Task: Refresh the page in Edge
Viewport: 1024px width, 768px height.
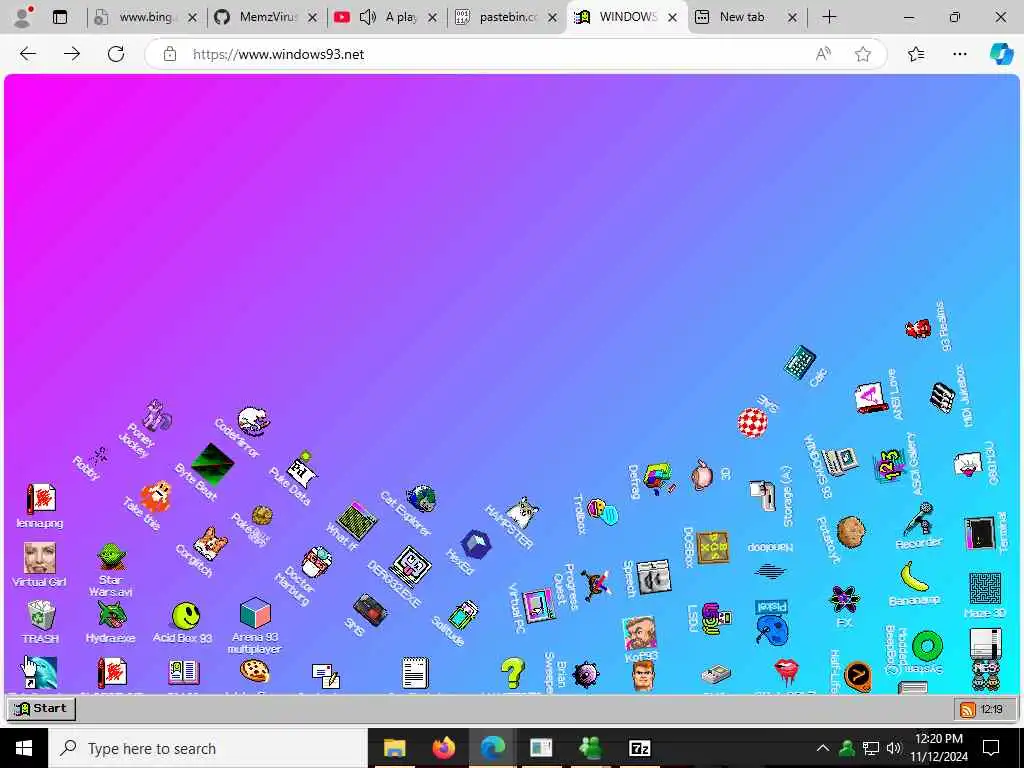Action: point(116,54)
